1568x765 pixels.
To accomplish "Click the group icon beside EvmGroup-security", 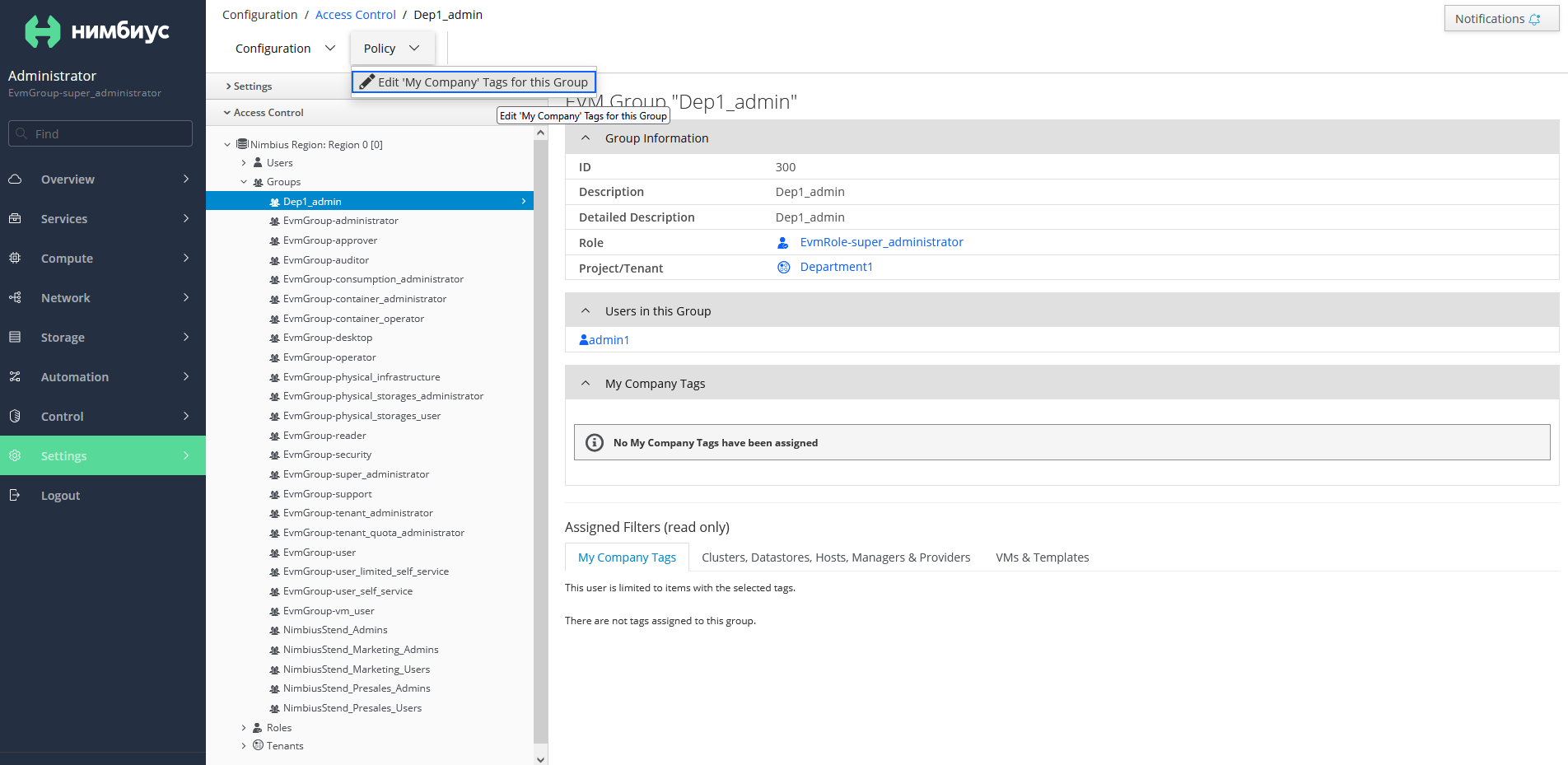I will pos(274,455).
